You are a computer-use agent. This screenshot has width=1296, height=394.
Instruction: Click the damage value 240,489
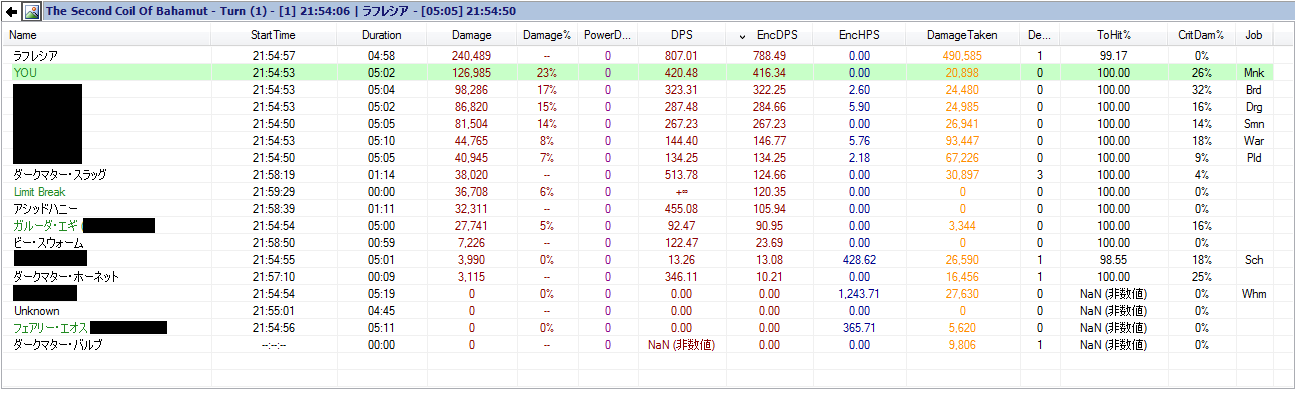(x=472, y=56)
